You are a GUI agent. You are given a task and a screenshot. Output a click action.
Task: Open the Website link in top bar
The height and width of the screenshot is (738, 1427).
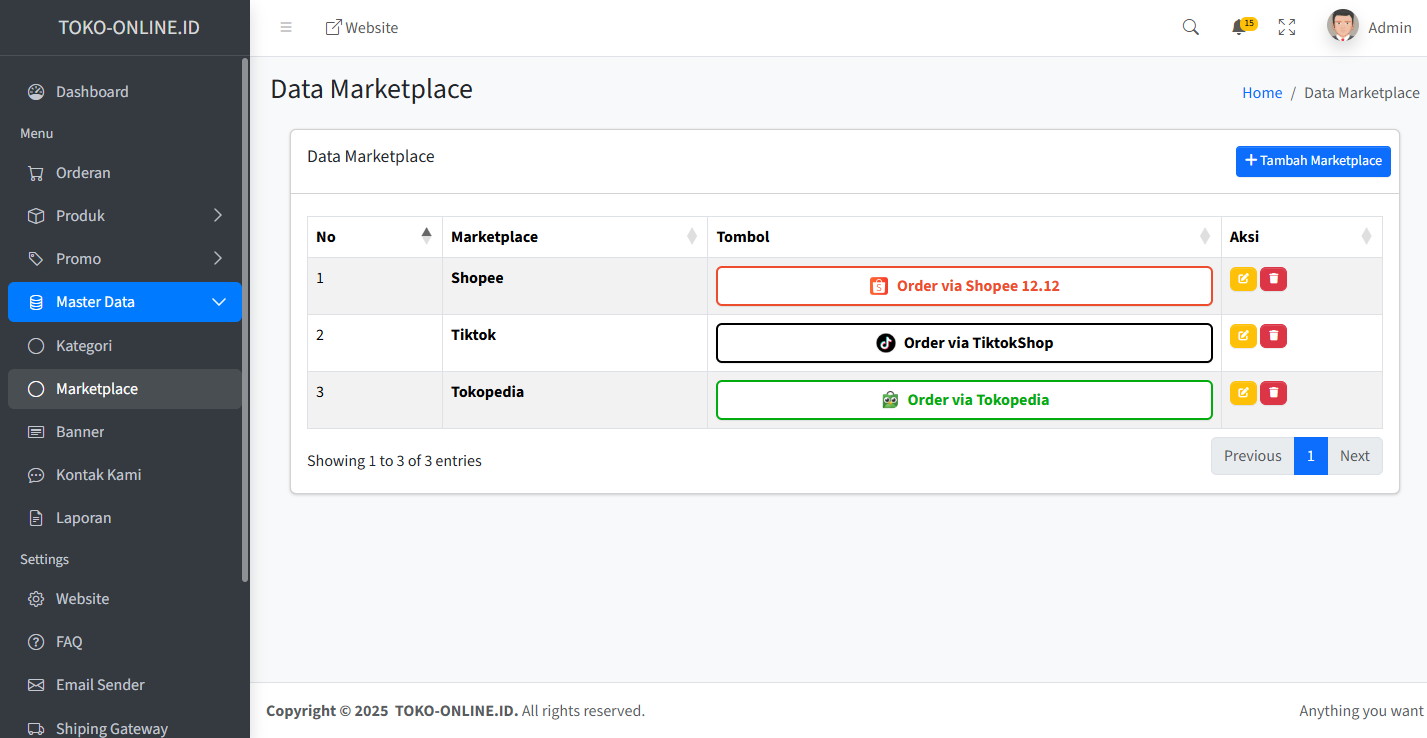(x=362, y=28)
